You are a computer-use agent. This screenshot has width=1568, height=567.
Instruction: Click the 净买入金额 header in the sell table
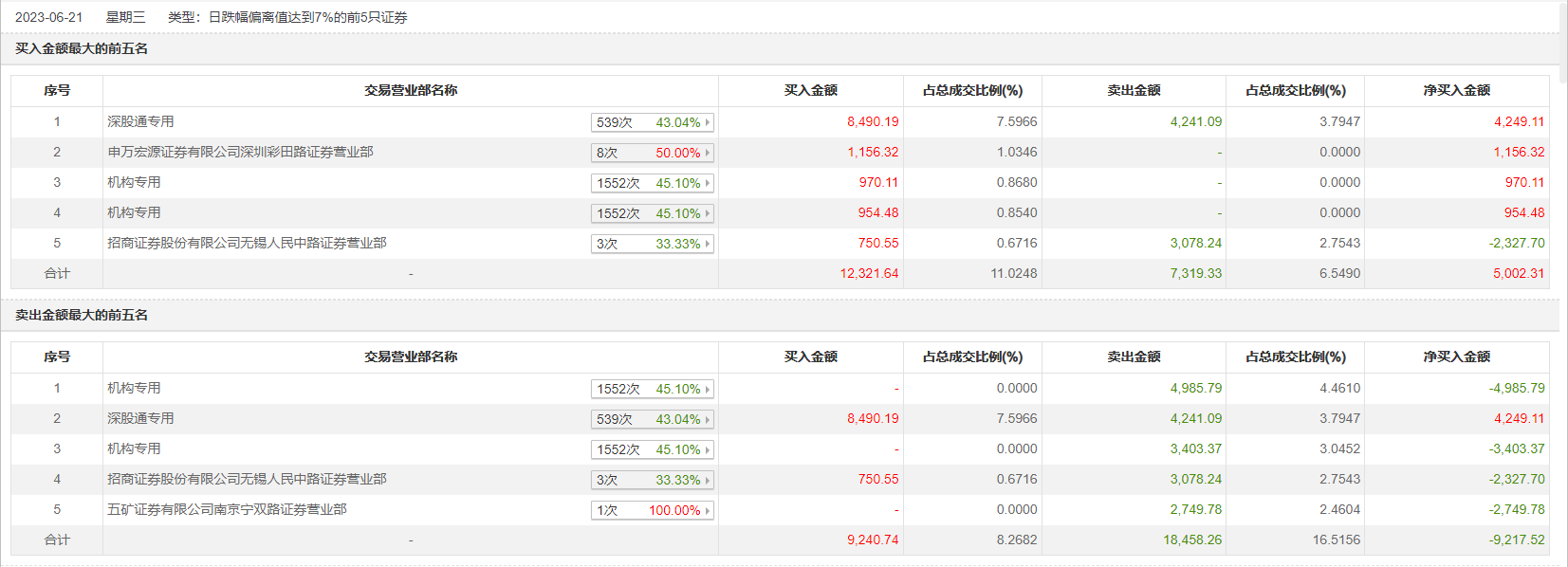click(x=1456, y=357)
